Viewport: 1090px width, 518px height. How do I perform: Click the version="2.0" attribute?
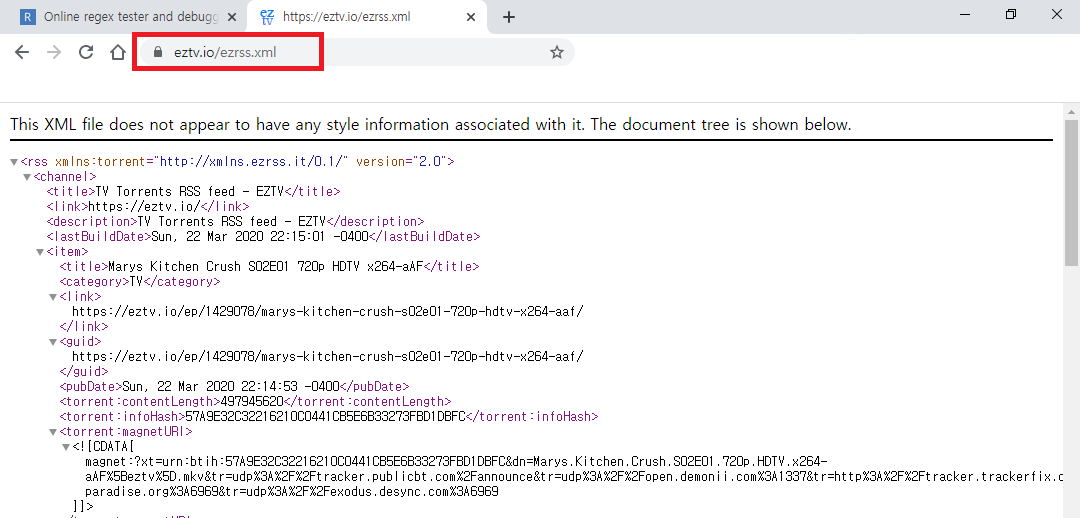(402, 162)
